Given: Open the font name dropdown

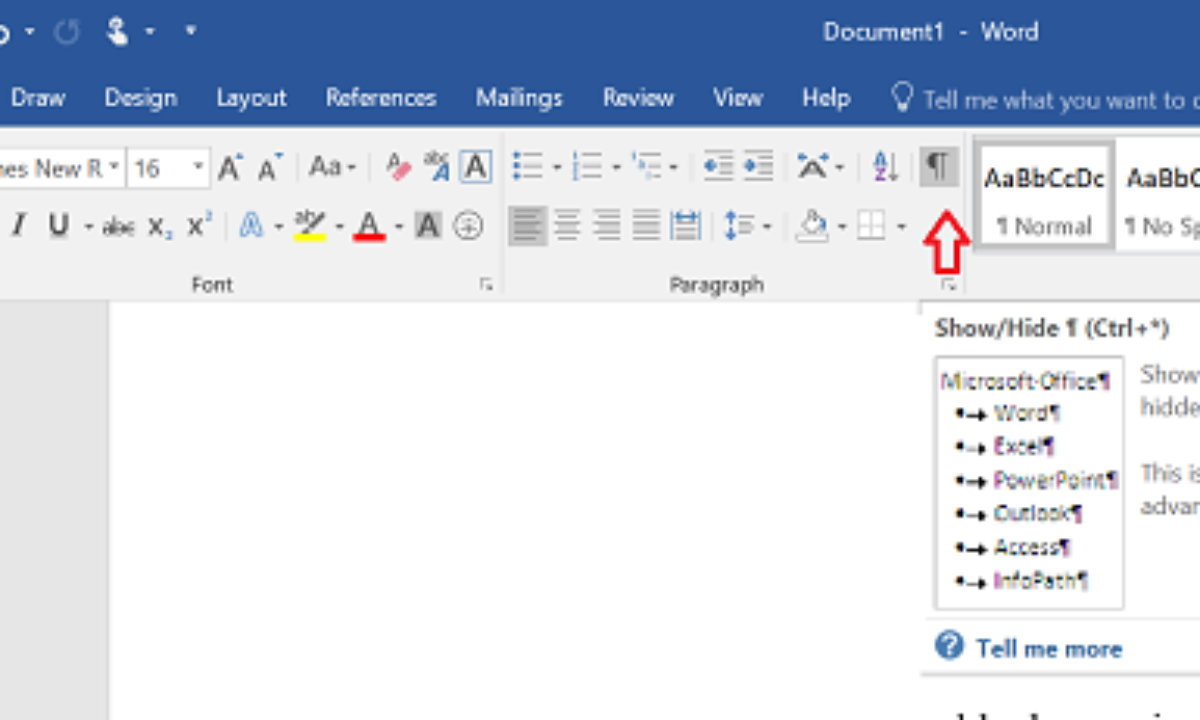Looking at the screenshot, I should click(x=114, y=168).
